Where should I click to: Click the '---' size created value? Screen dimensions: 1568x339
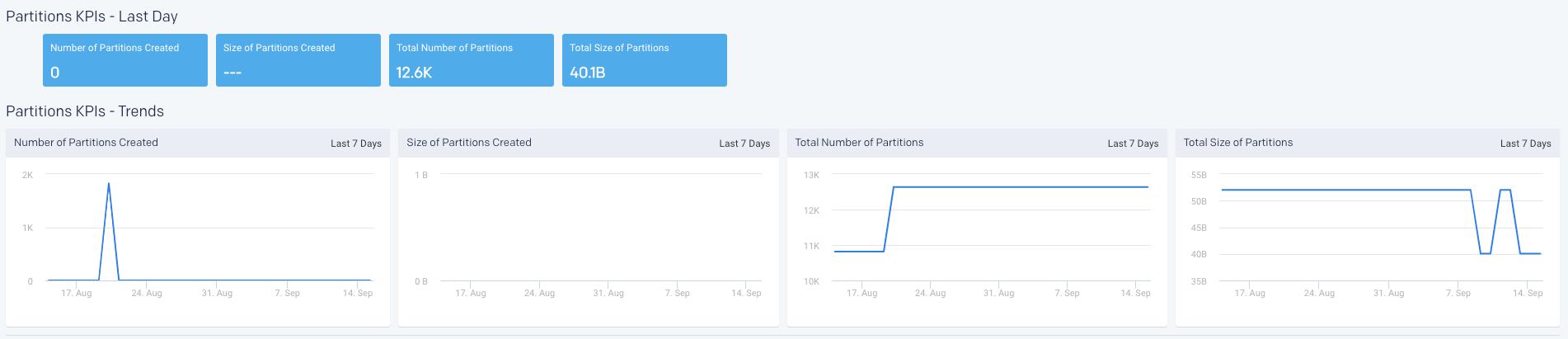pos(232,73)
